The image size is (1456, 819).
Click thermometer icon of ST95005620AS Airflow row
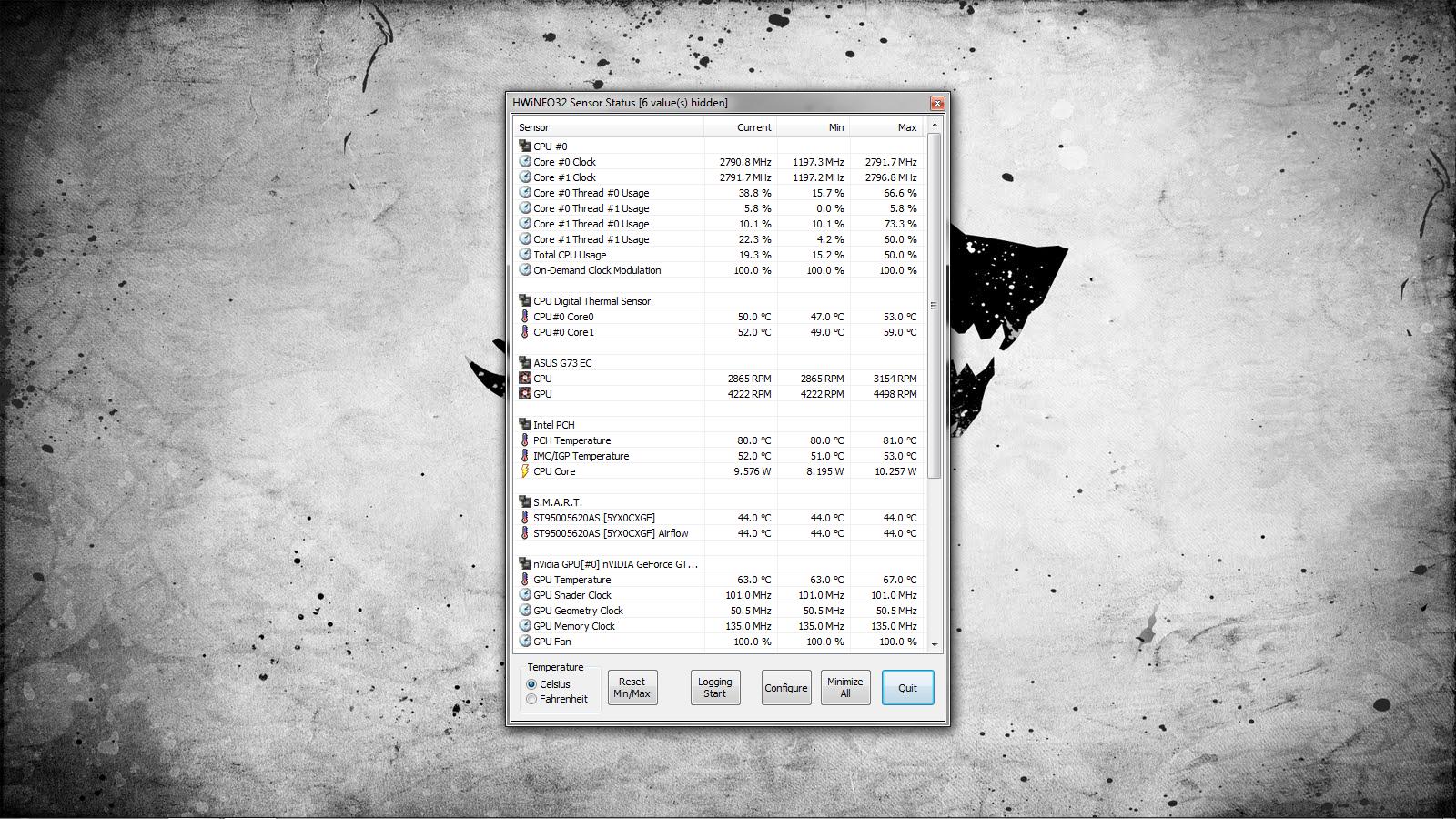pyautogui.click(x=525, y=533)
